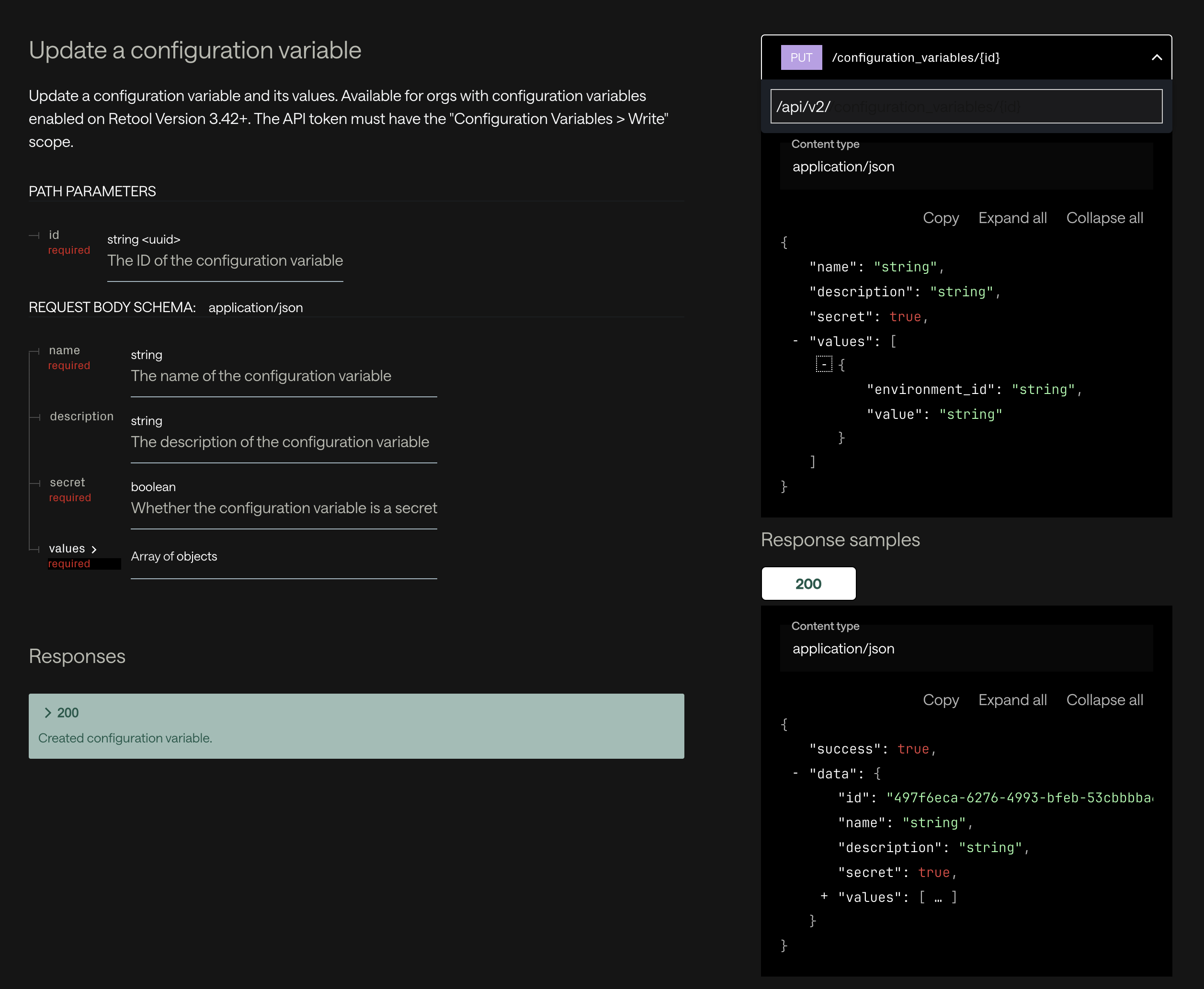Collapse the request "values" array toggle
Screen dimensions: 1204x989
795,341
